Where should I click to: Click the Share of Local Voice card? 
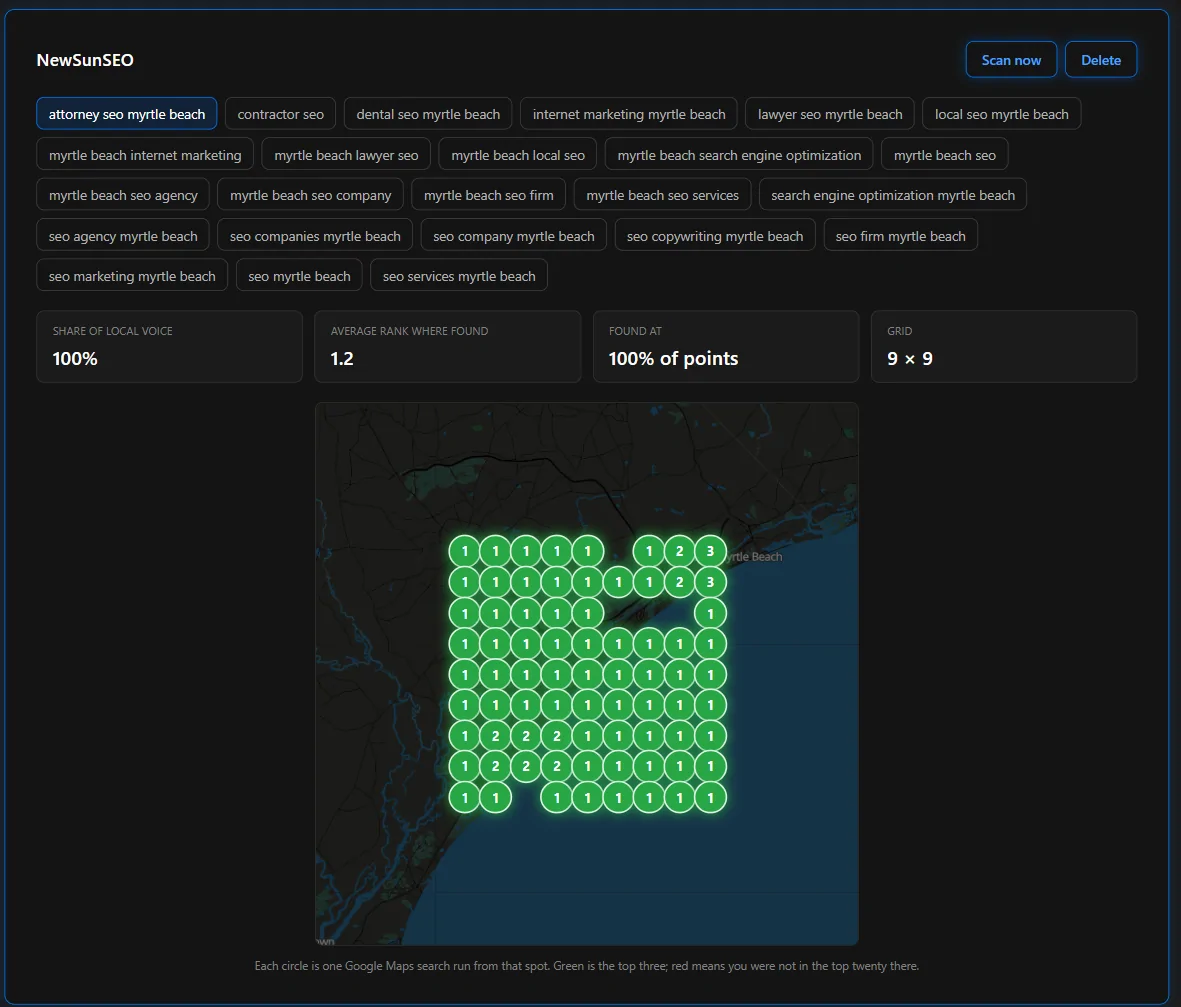click(169, 346)
